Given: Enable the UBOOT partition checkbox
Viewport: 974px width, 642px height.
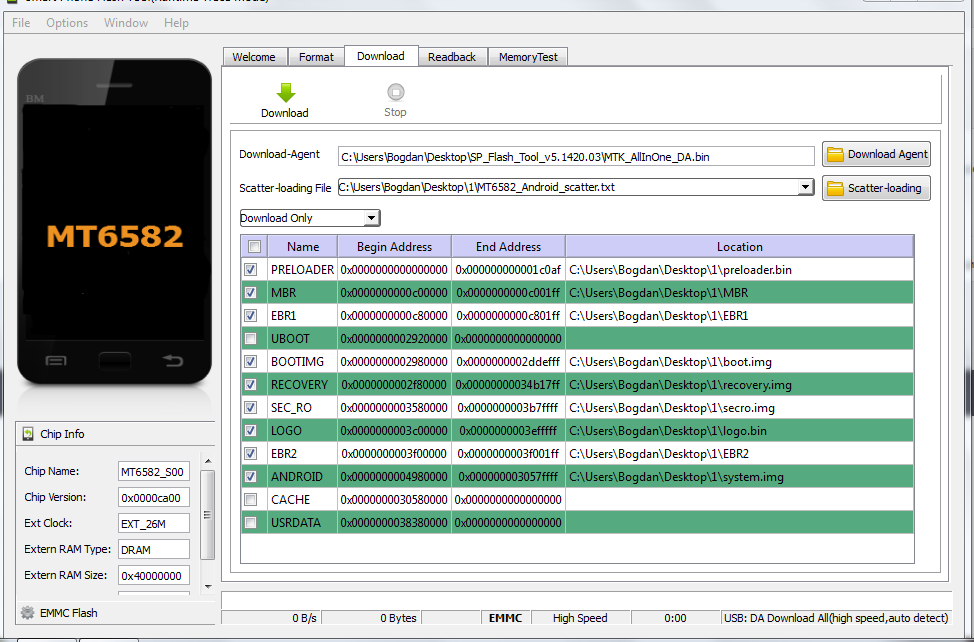Looking at the screenshot, I should tap(251, 339).
